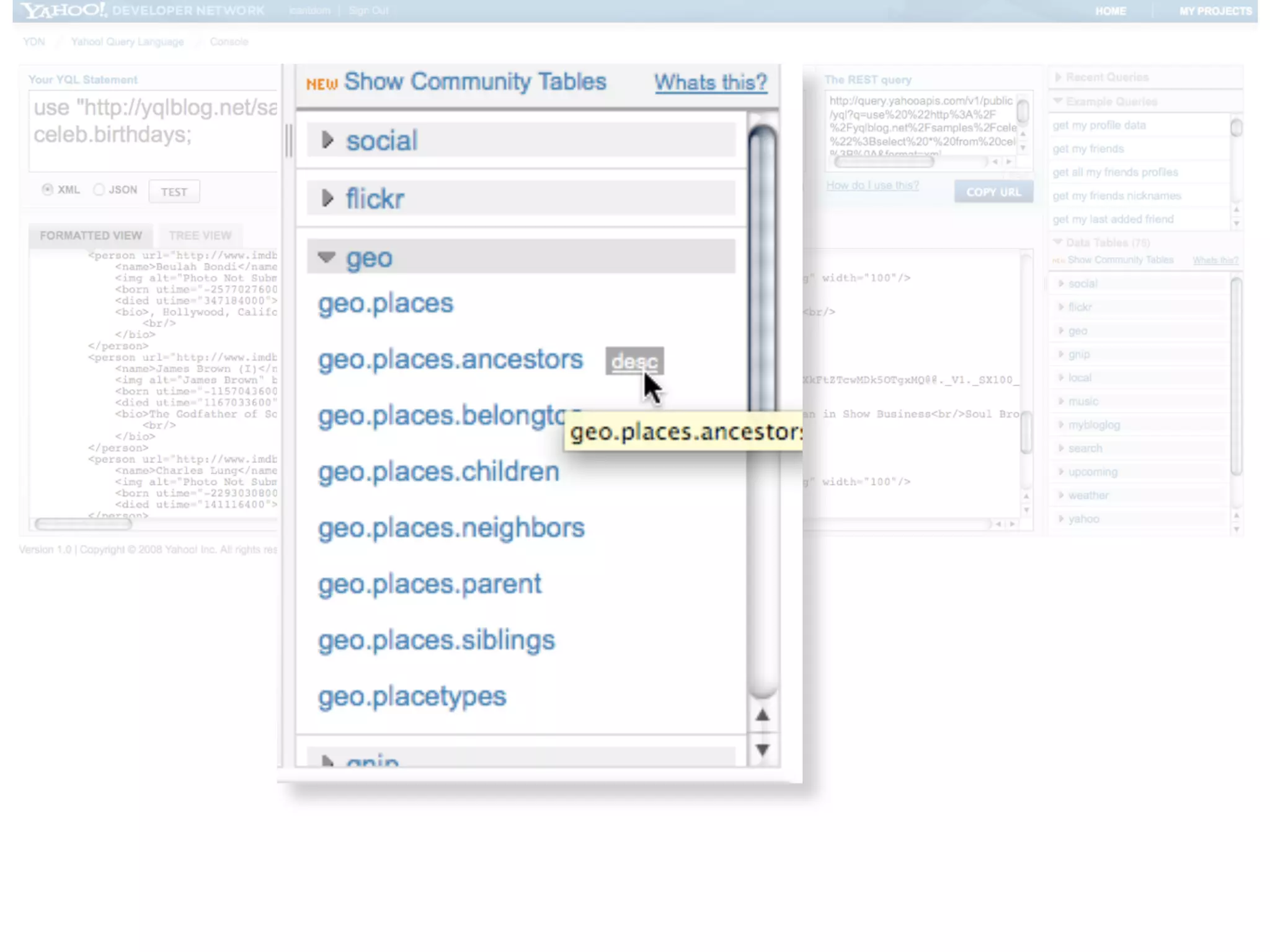Click small Show Community Tables sidebar link

1121,260
